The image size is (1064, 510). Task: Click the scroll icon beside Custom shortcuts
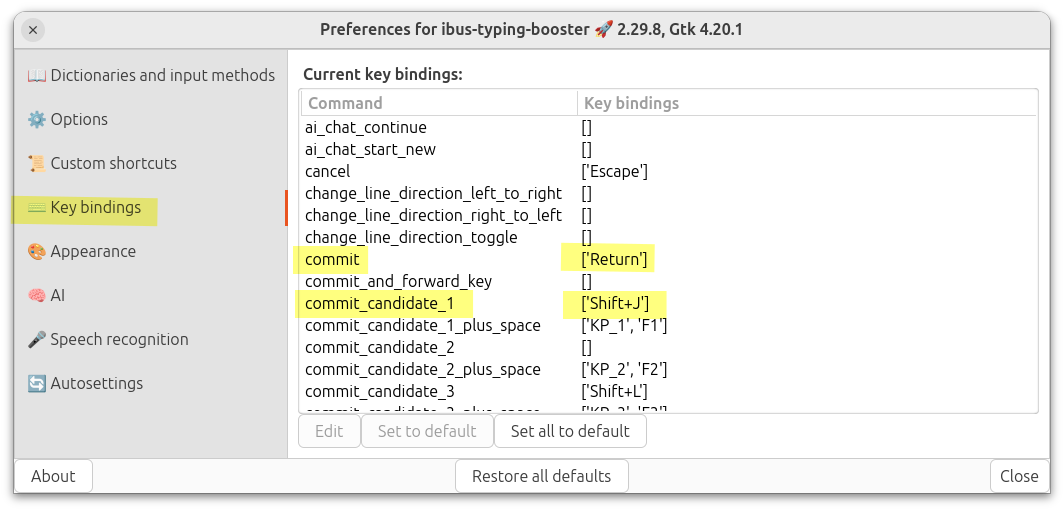(37, 164)
